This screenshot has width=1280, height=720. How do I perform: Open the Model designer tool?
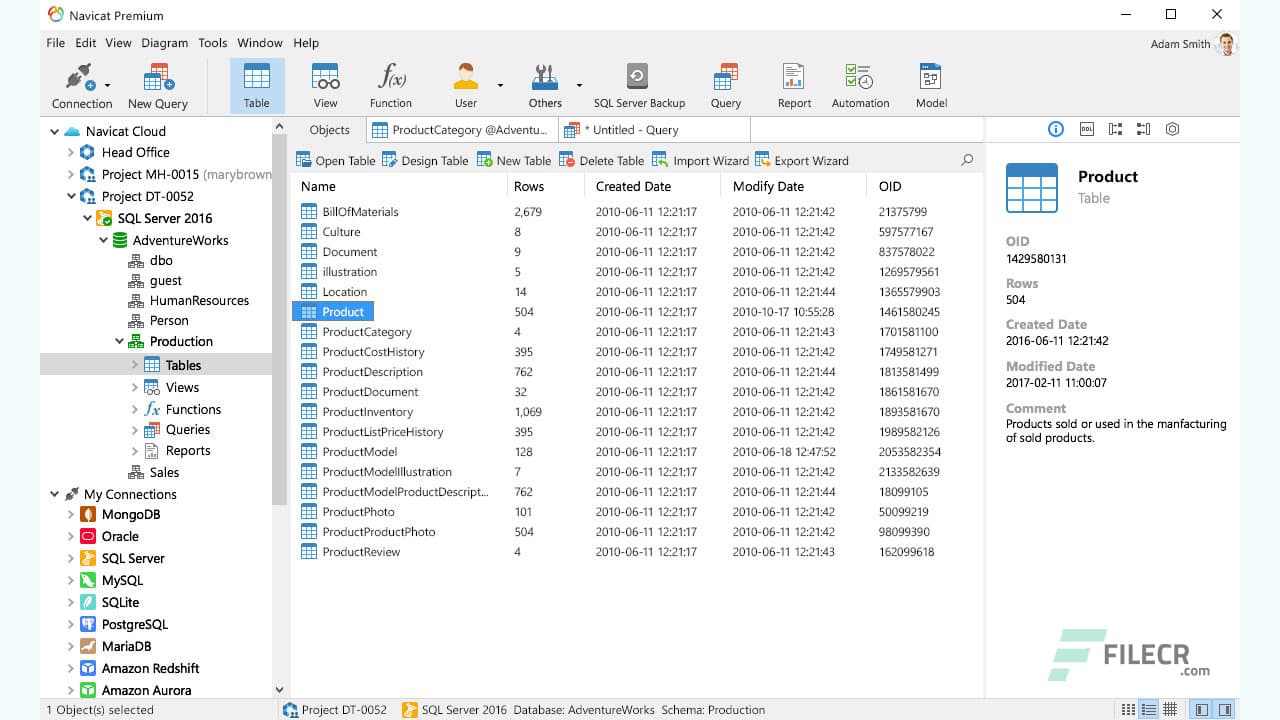930,84
